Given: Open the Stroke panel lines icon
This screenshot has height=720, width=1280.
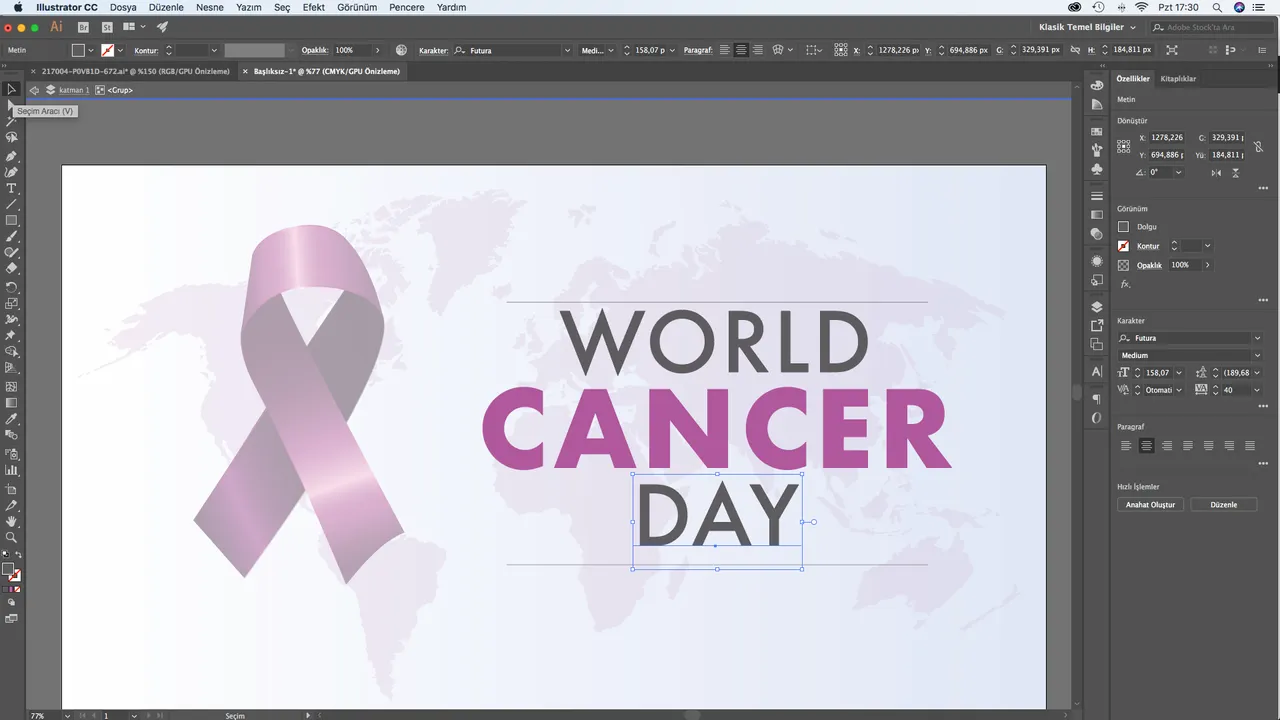Looking at the screenshot, I should tap(1097, 196).
